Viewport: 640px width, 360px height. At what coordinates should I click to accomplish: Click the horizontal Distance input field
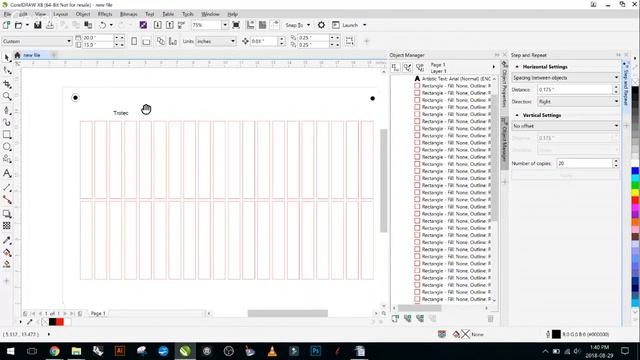575,89
